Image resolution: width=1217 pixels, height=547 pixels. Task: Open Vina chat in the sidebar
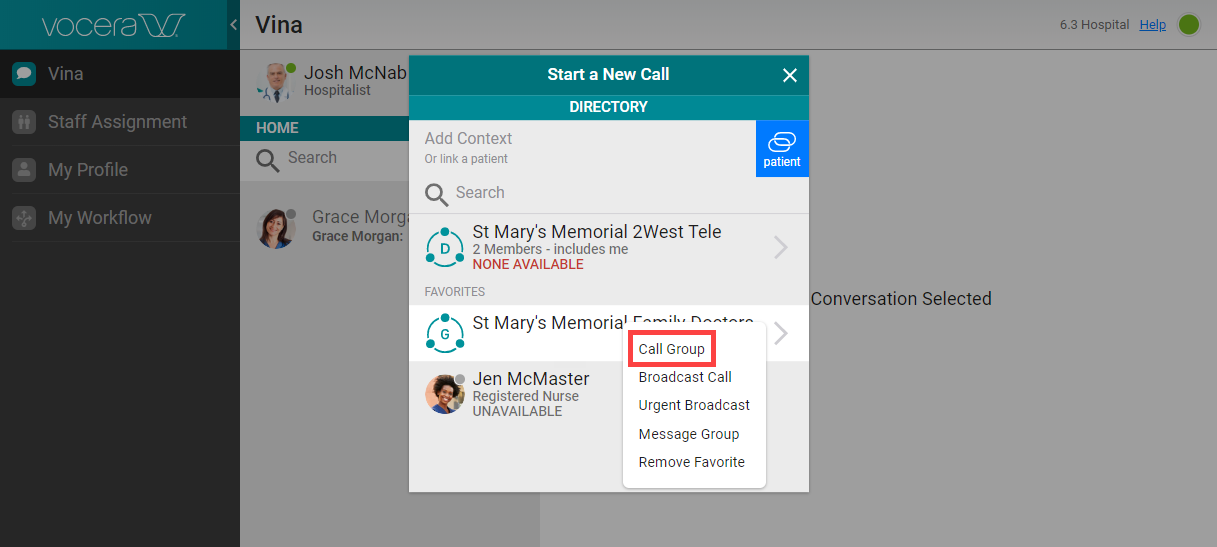(x=120, y=74)
